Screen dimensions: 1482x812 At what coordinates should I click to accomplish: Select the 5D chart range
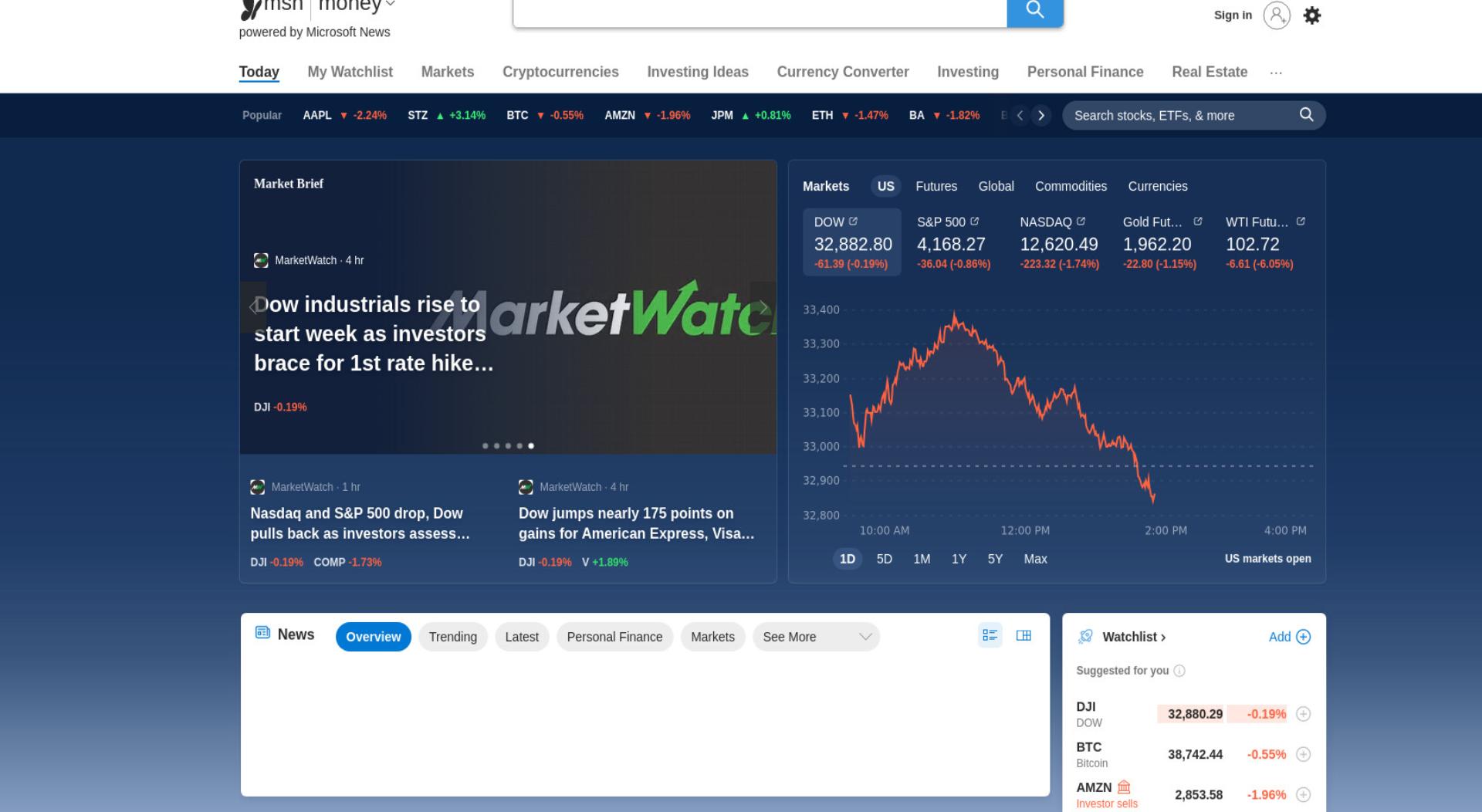pyautogui.click(x=885, y=559)
